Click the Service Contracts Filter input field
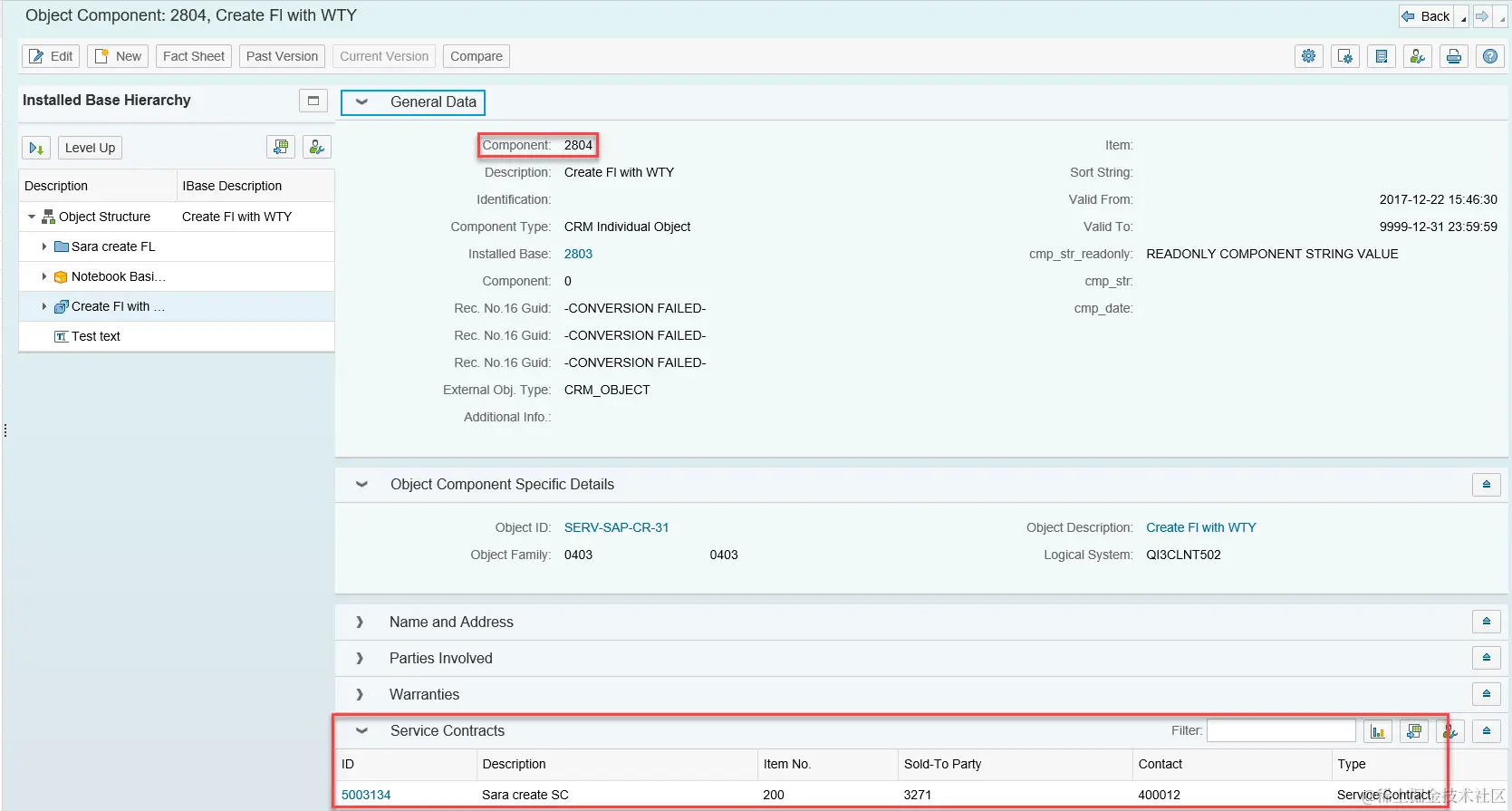1512x811 pixels. 1281,730
